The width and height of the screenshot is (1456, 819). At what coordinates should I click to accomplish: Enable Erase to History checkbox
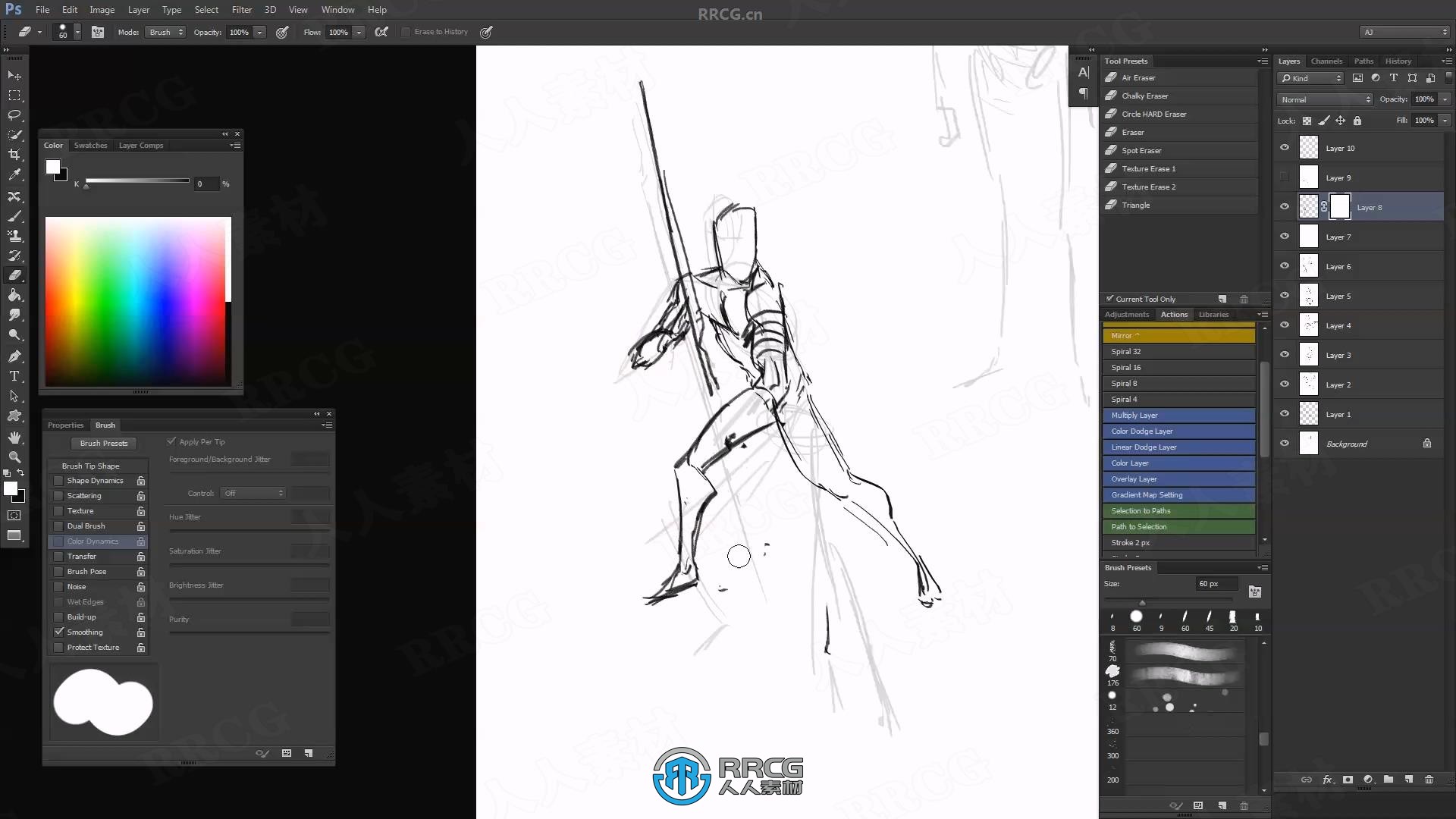[406, 32]
